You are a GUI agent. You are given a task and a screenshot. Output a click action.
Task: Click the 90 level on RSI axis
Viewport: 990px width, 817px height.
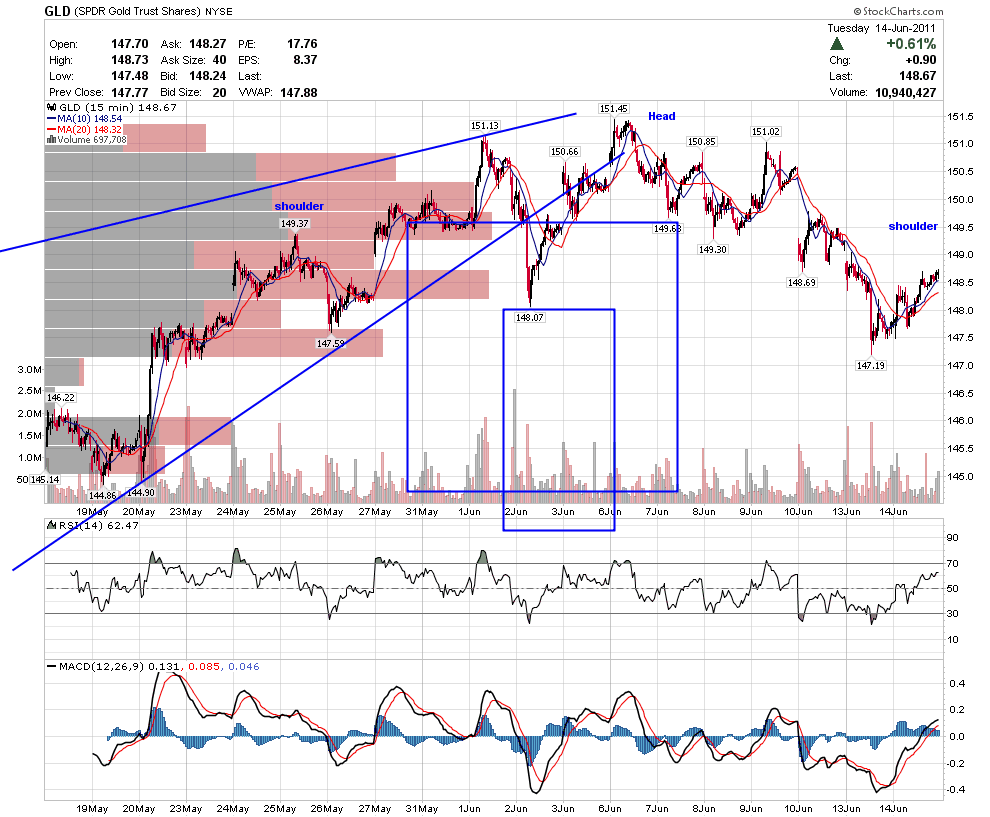(952, 538)
